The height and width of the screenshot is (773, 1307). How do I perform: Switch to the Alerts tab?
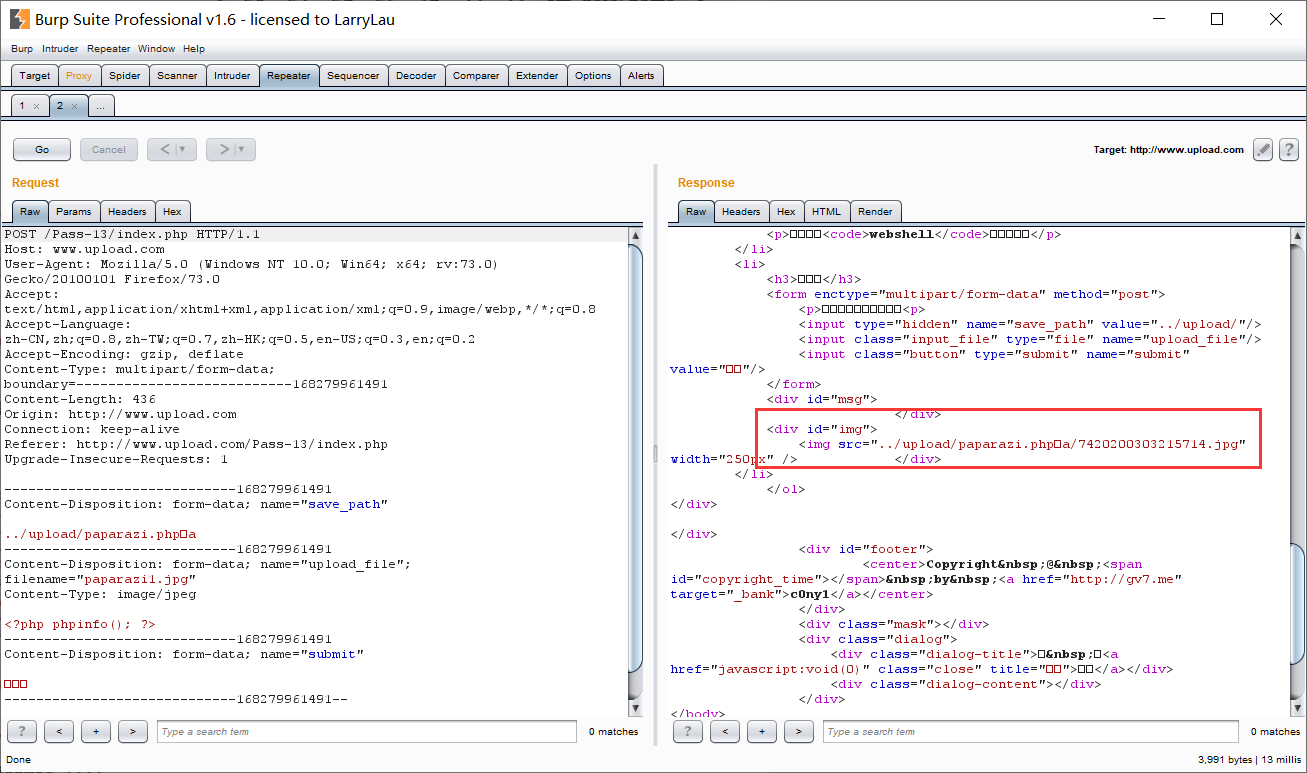point(641,76)
